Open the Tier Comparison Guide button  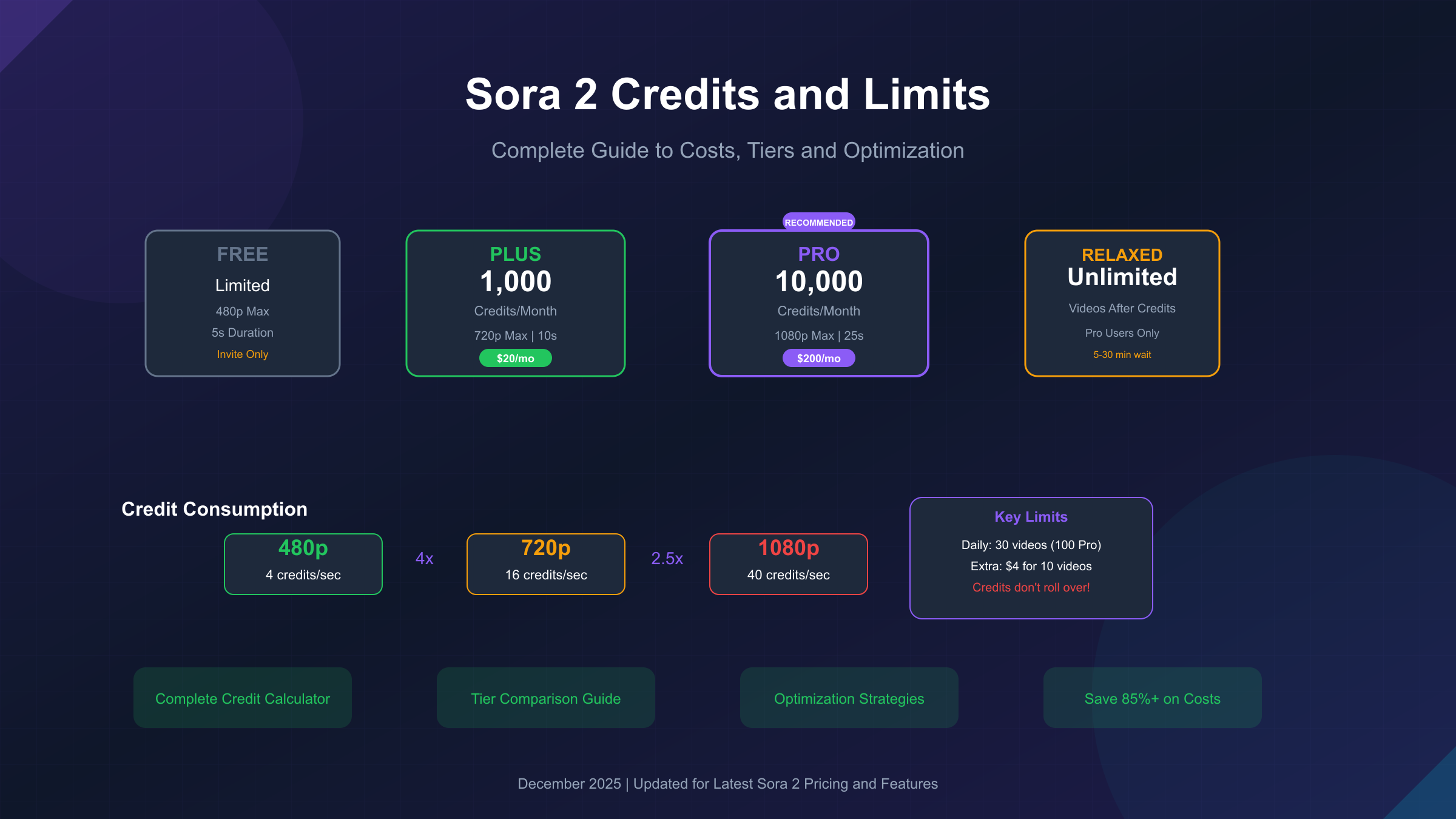pos(546,698)
